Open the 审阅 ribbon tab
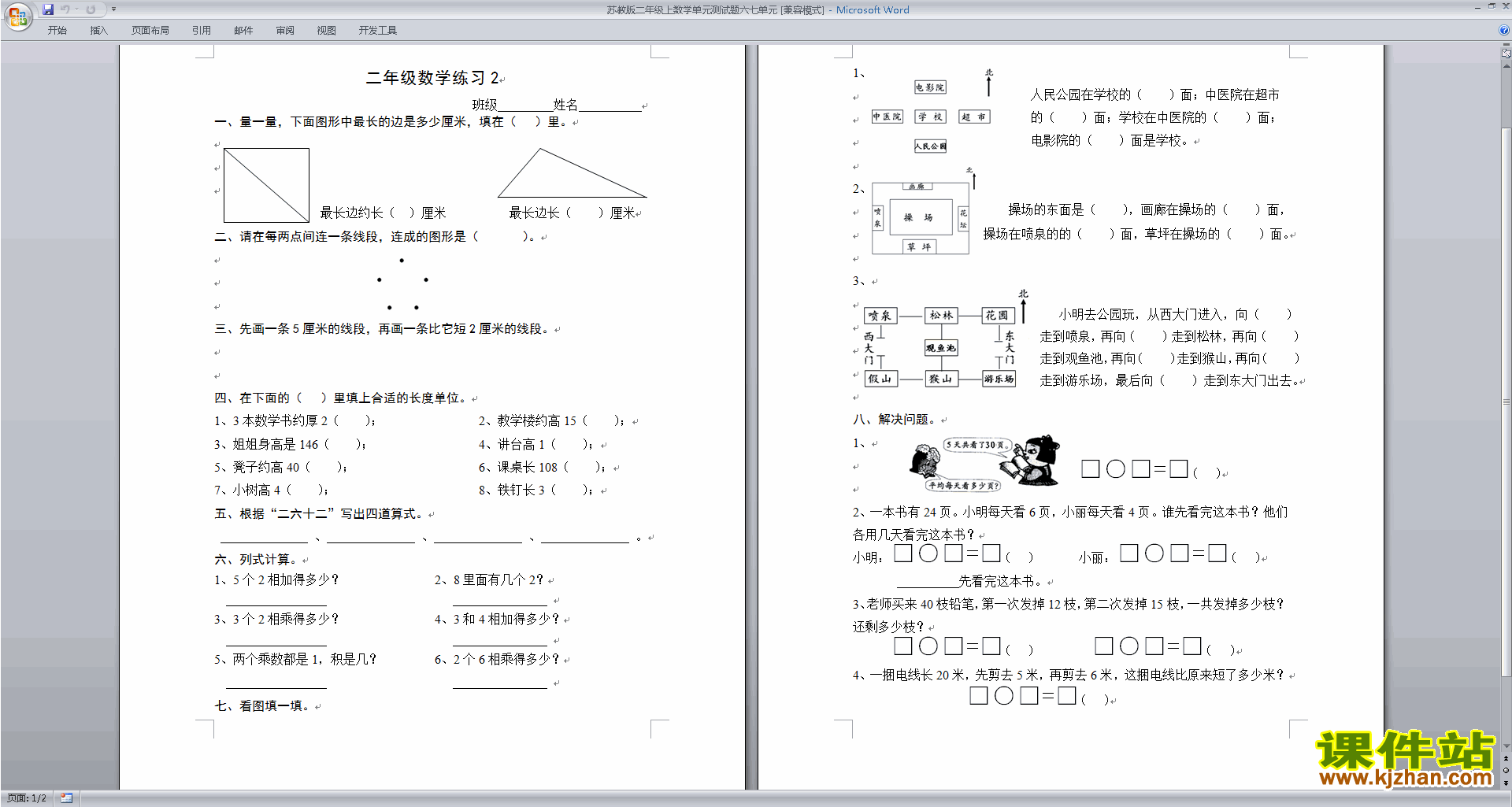The width and height of the screenshot is (1512, 807). pos(285,31)
